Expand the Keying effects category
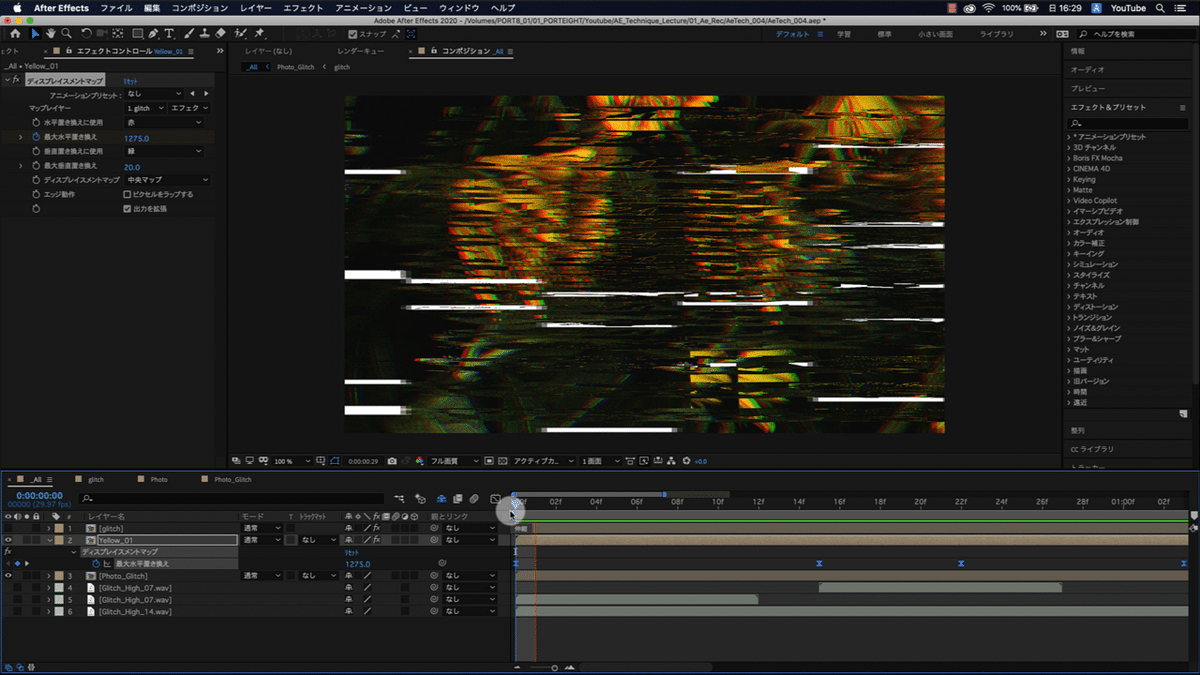The image size is (1200, 675). click(x=1083, y=179)
